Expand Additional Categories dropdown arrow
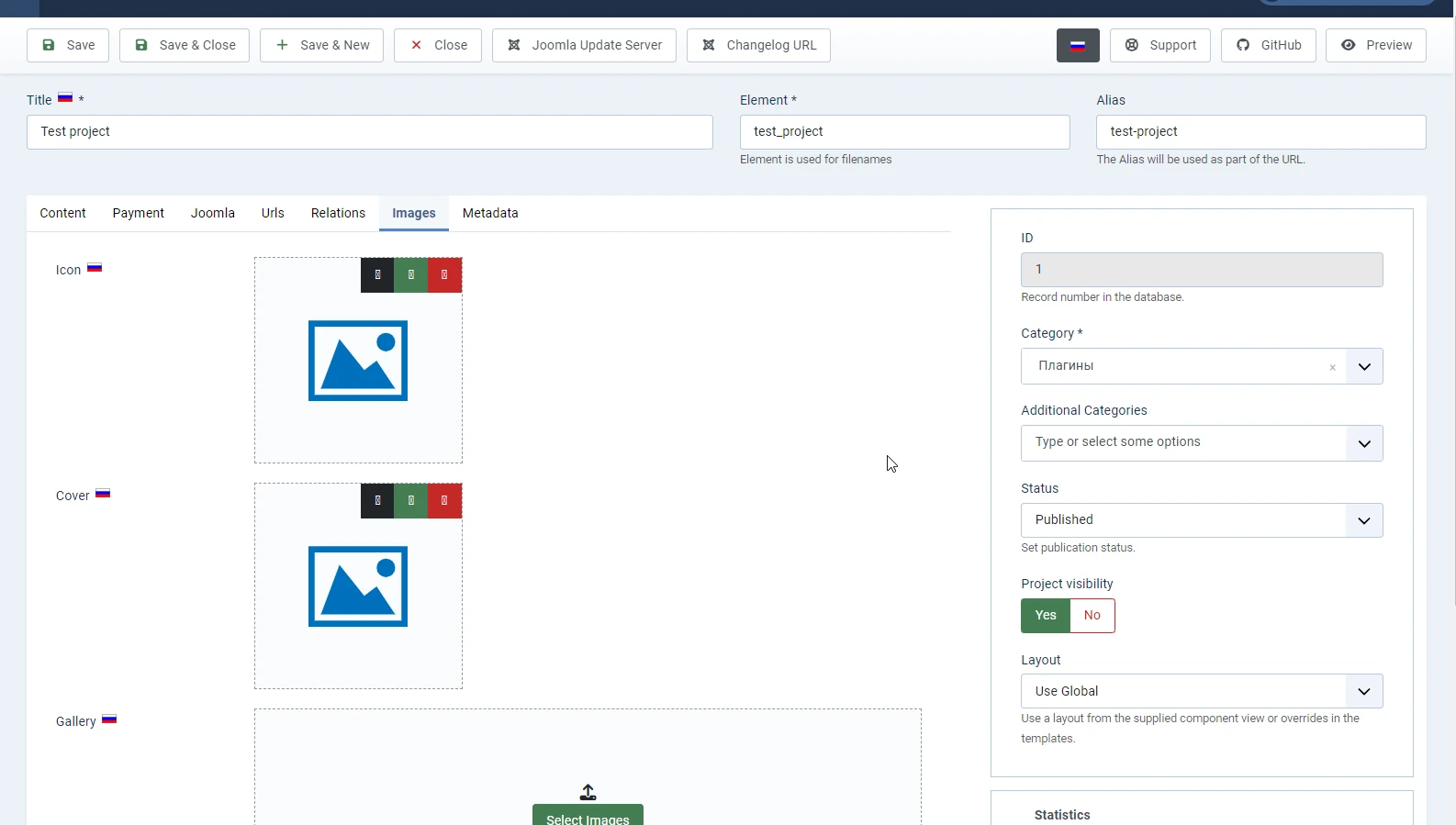This screenshot has height=825, width=1456. (1364, 443)
